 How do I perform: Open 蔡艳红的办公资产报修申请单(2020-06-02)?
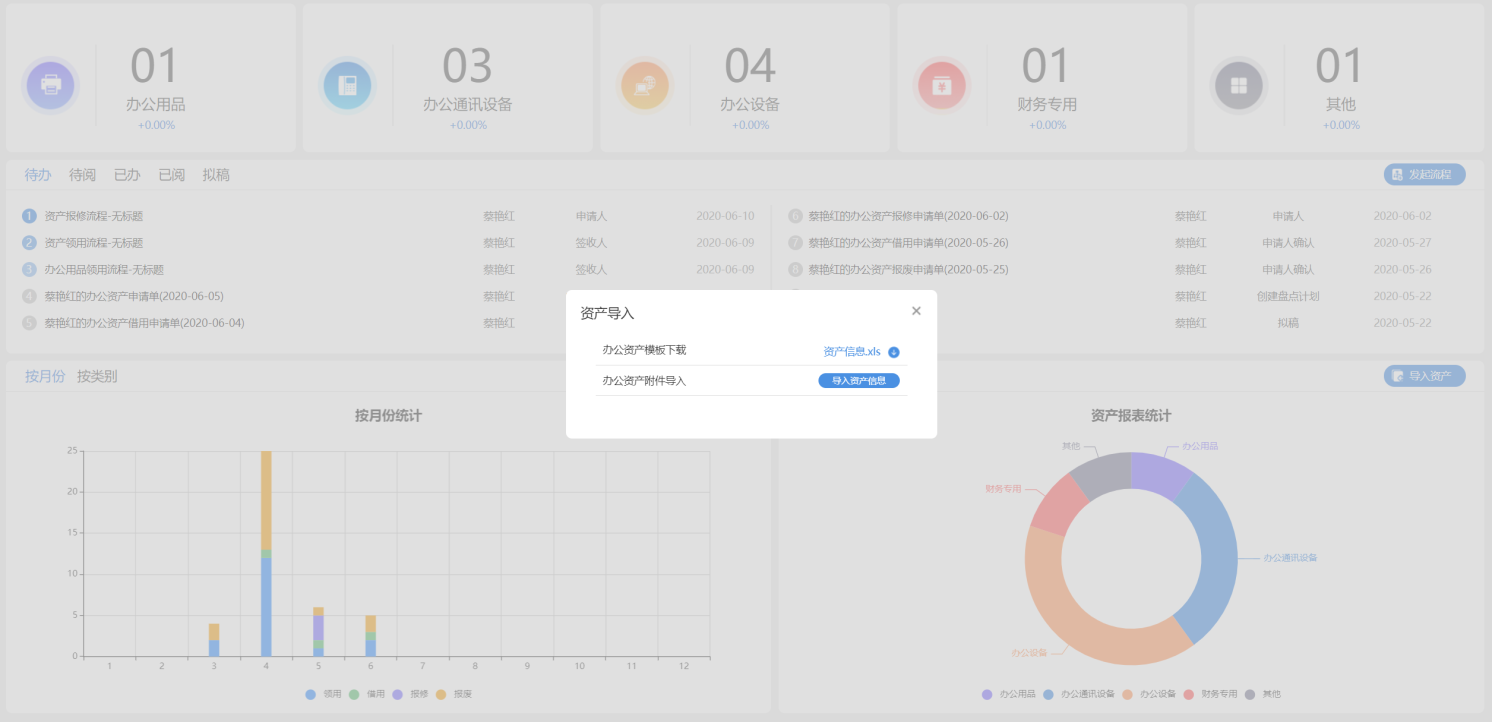point(908,216)
